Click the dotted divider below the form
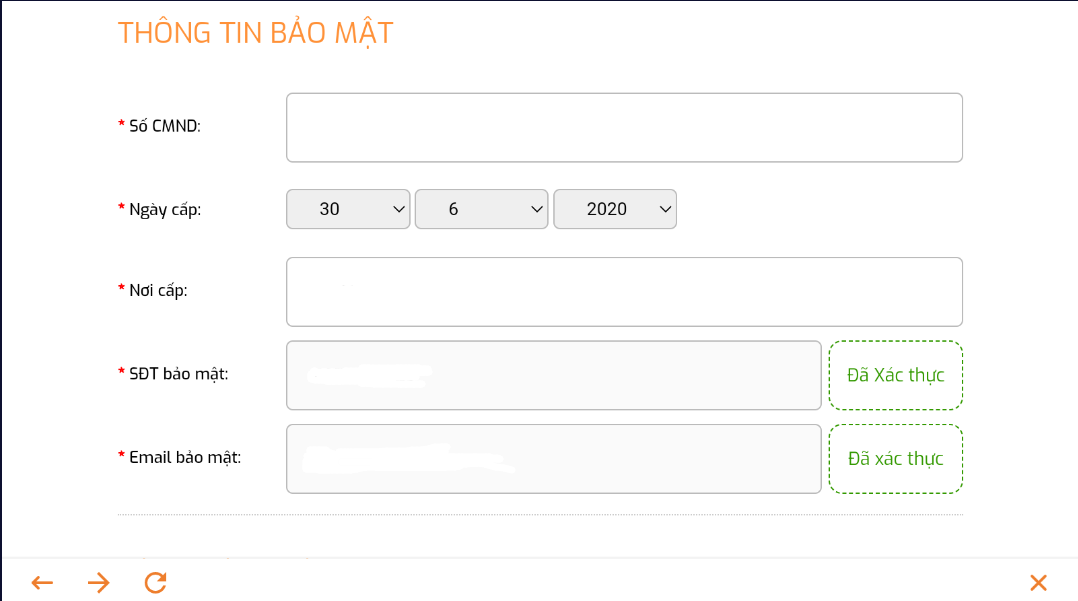Viewport: 1078px width, 601px height. click(x=540, y=515)
